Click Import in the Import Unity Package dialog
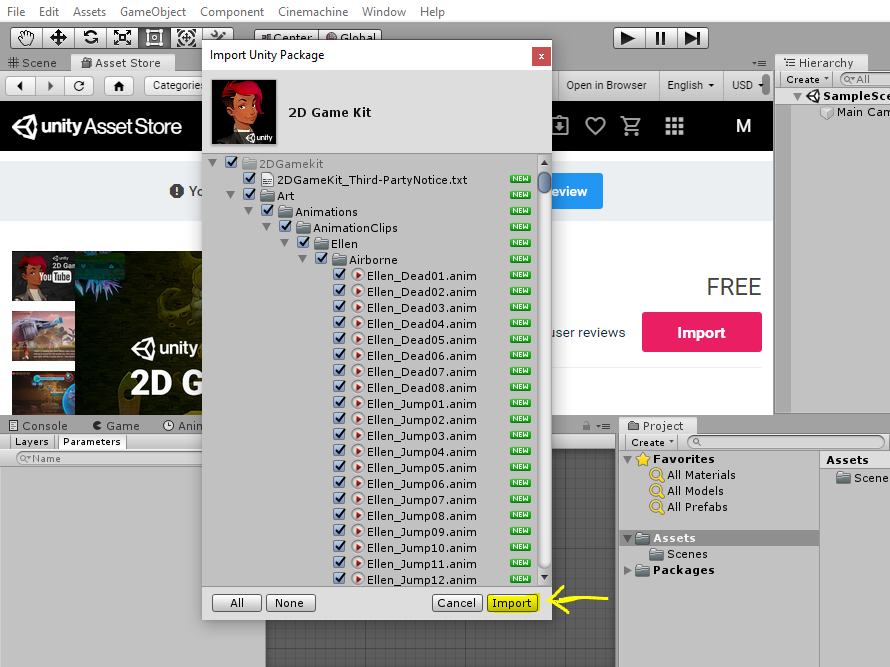The height and width of the screenshot is (667, 890). 511,603
